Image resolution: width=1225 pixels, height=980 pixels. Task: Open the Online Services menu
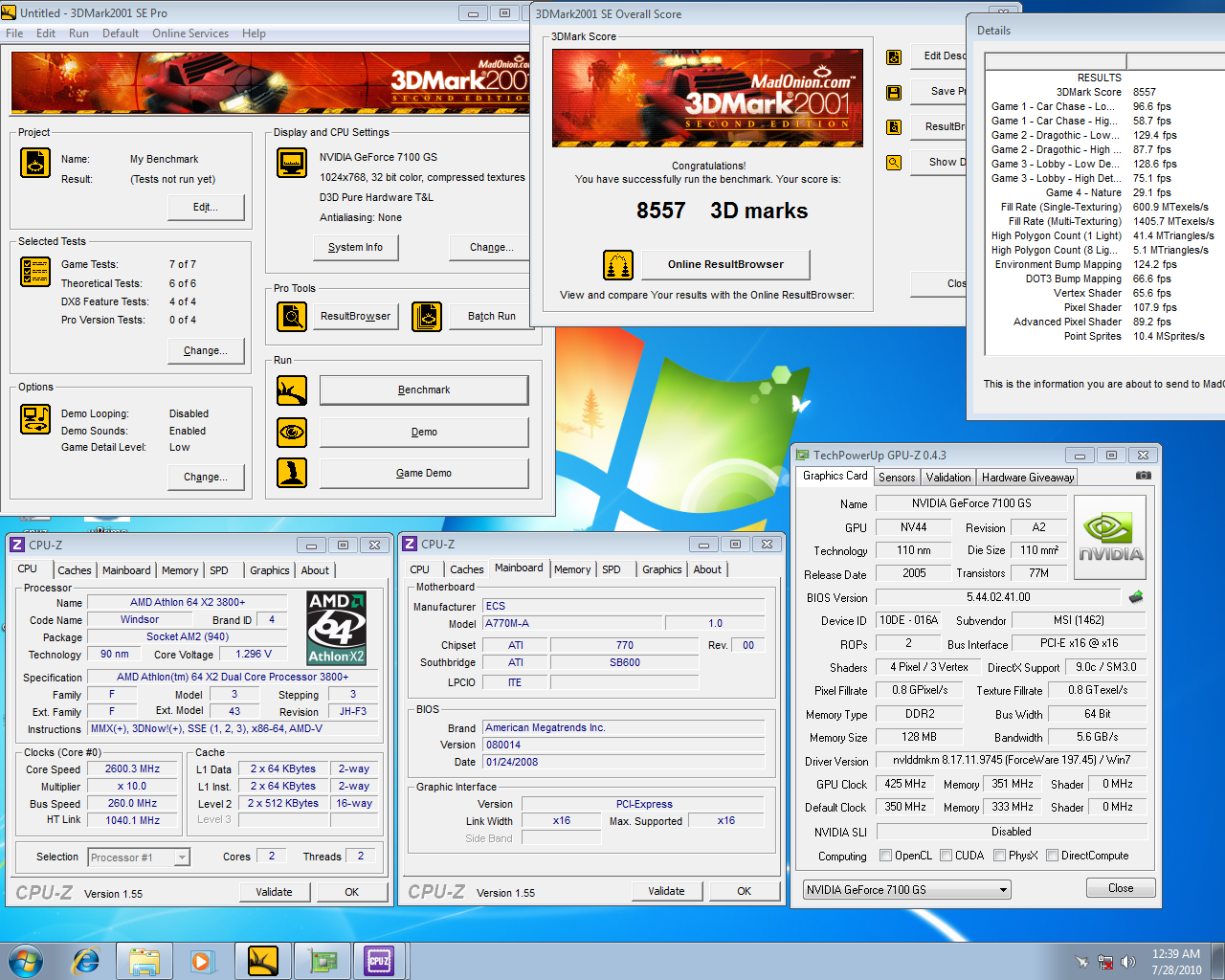click(x=190, y=33)
